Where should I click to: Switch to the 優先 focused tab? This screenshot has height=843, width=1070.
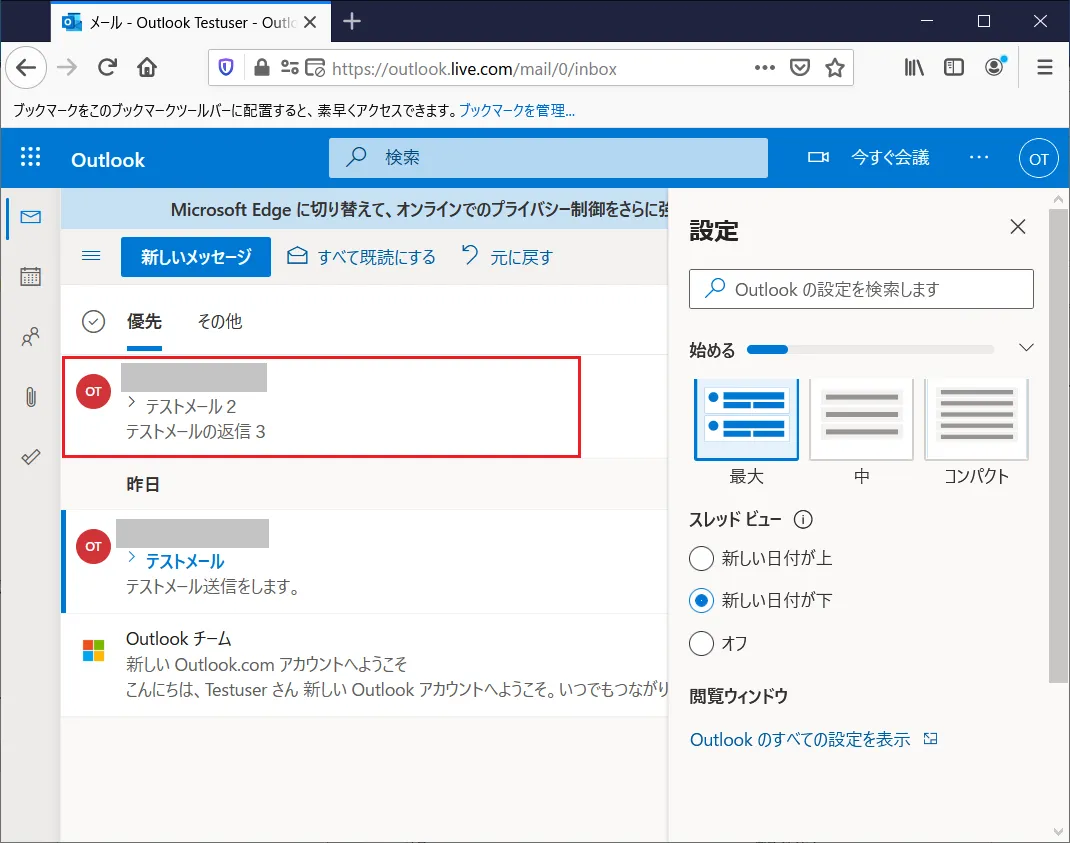pyautogui.click(x=144, y=322)
